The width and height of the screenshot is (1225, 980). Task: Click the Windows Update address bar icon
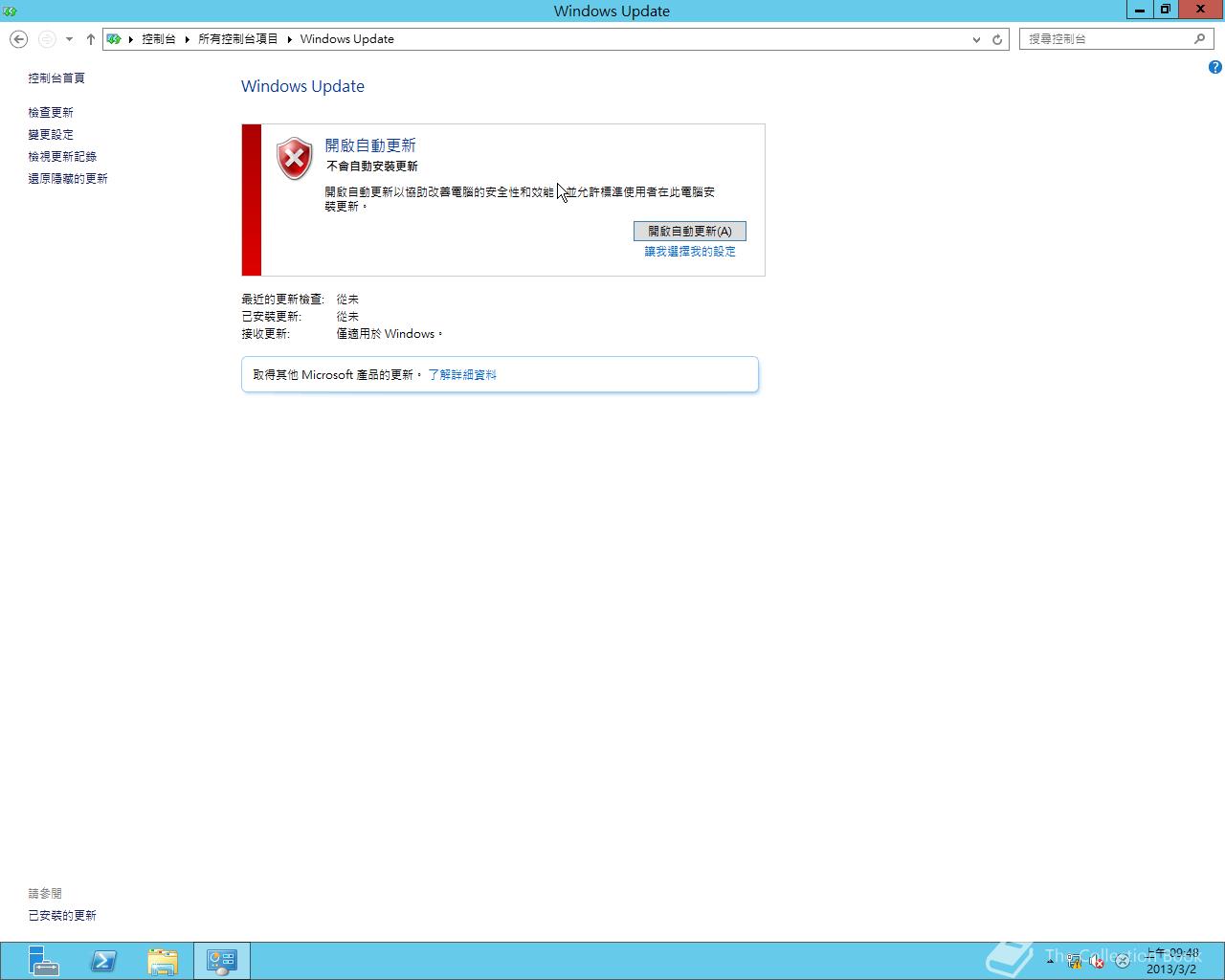tap(114, 39)
